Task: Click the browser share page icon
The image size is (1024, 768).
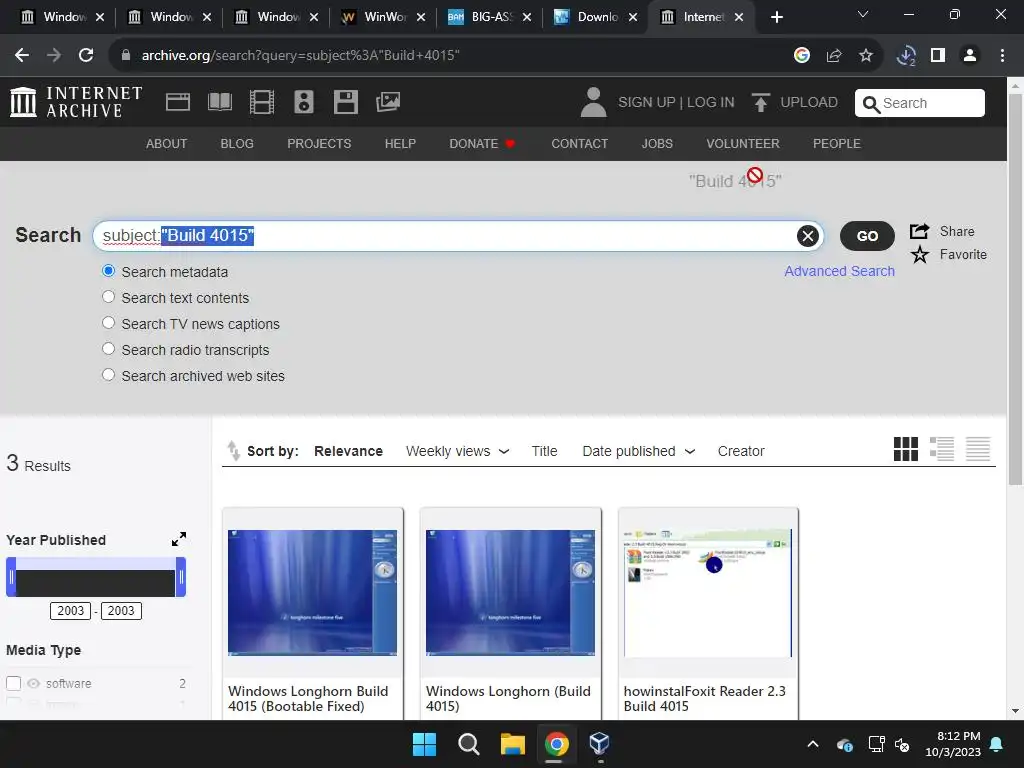Action: pos(834,56)
